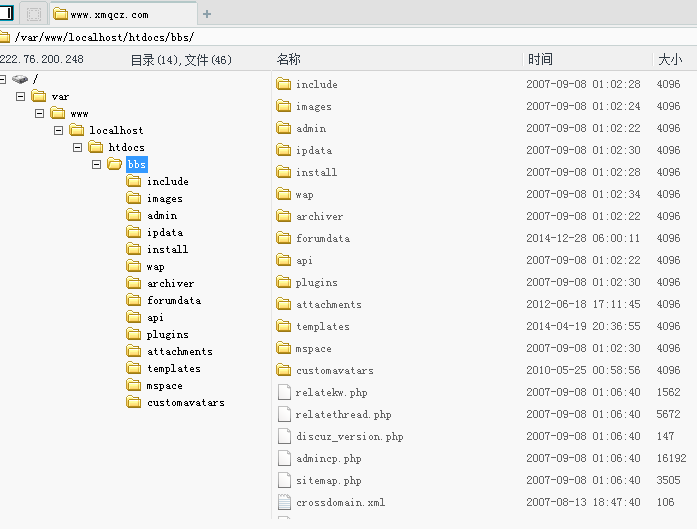This screenshot has width=697, height=529.
Task: Click the templates folder icon in file list
Action: pos(284,326)
